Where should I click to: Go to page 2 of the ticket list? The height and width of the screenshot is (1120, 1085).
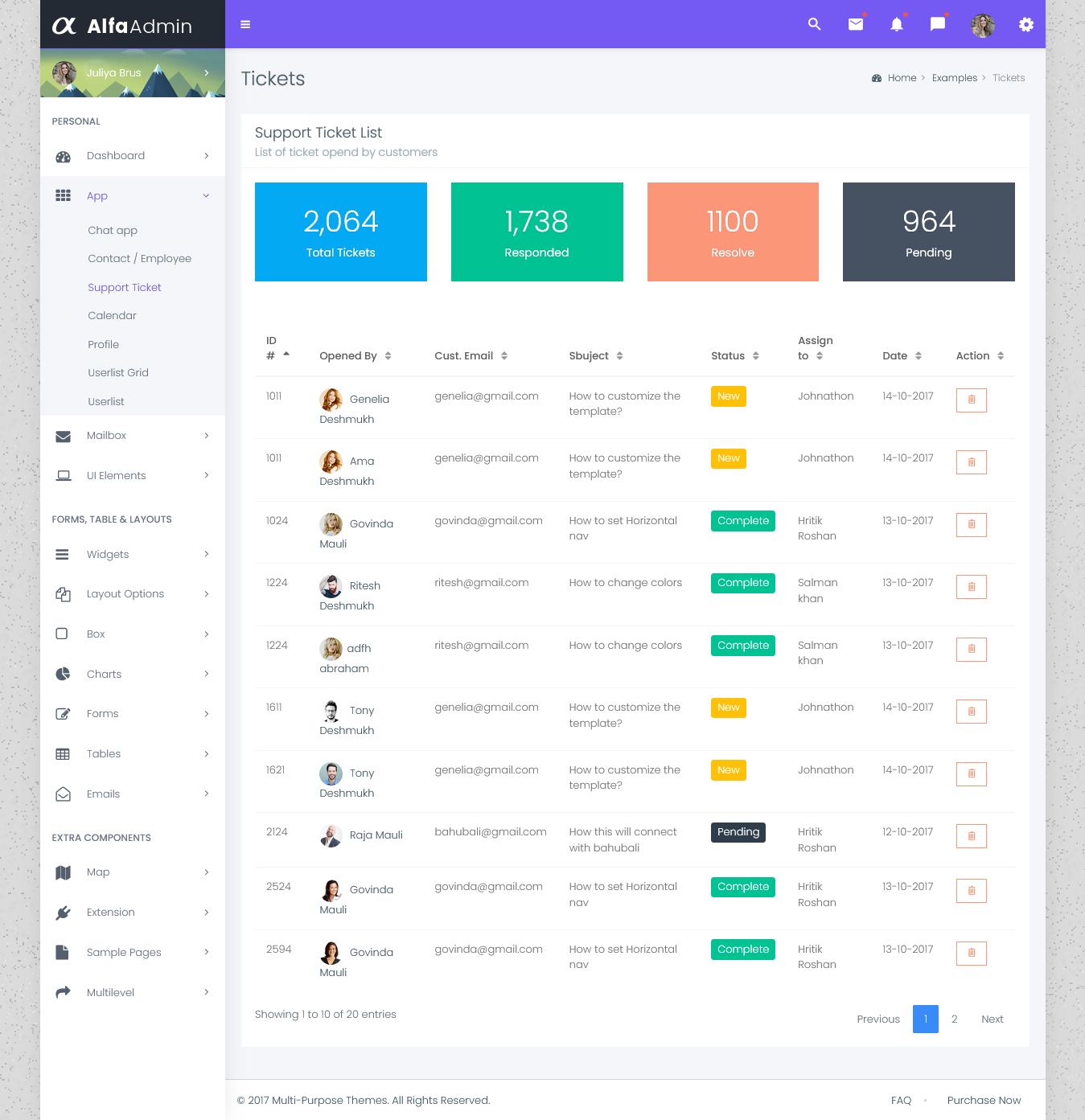tap(954, 1019)
